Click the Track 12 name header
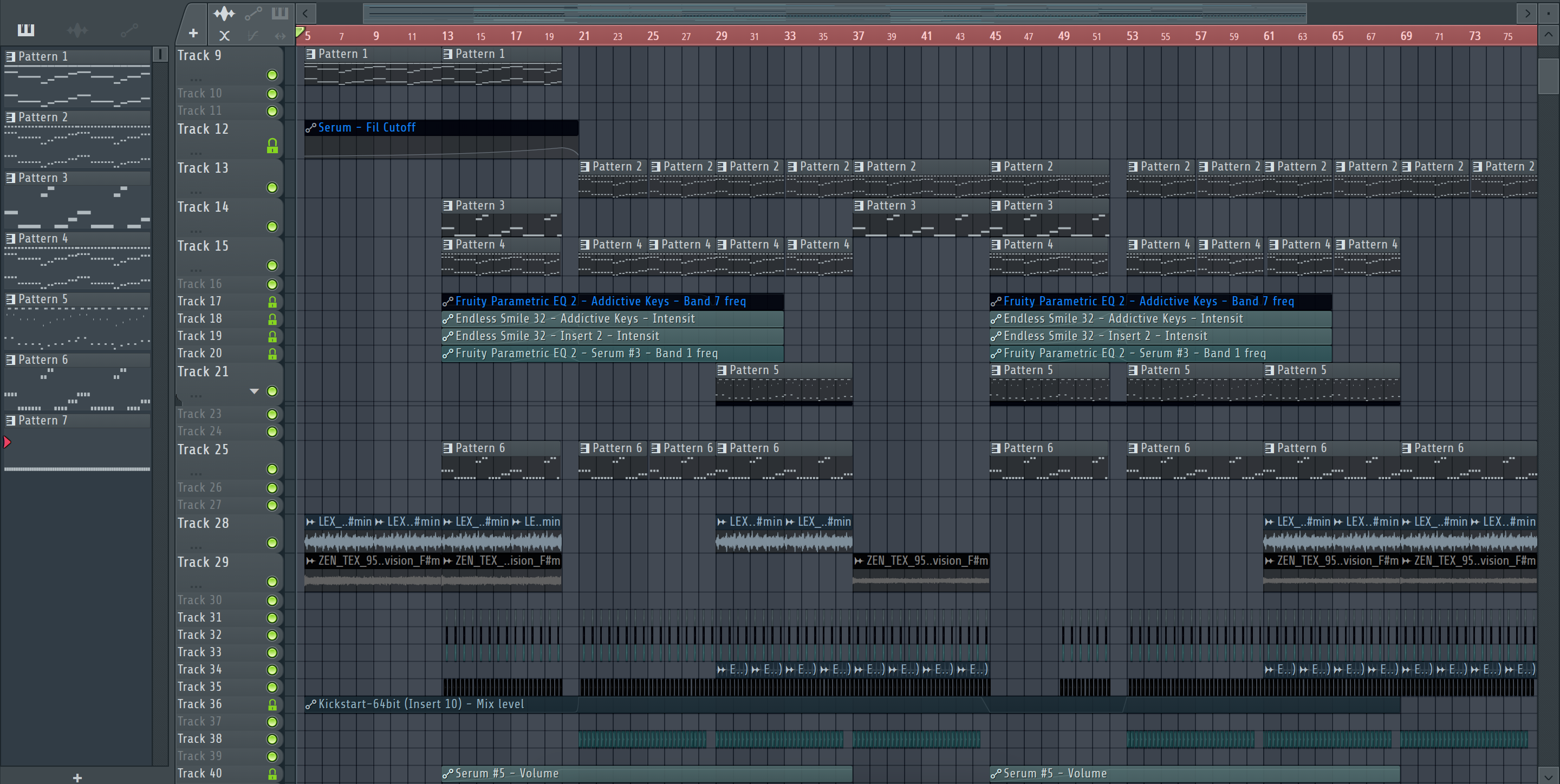 (203, 129)
